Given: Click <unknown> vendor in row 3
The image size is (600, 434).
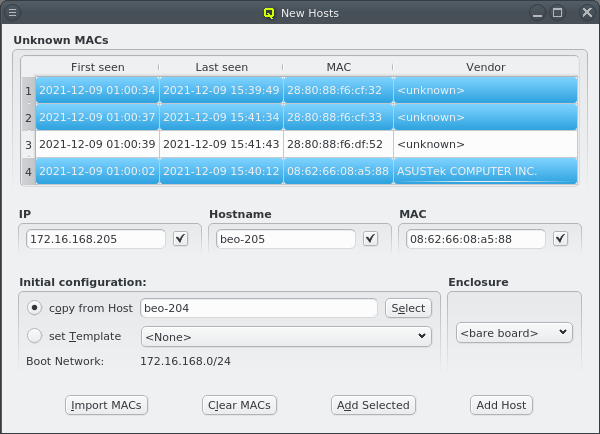Looking at the screenshot, I should (486, 144).
